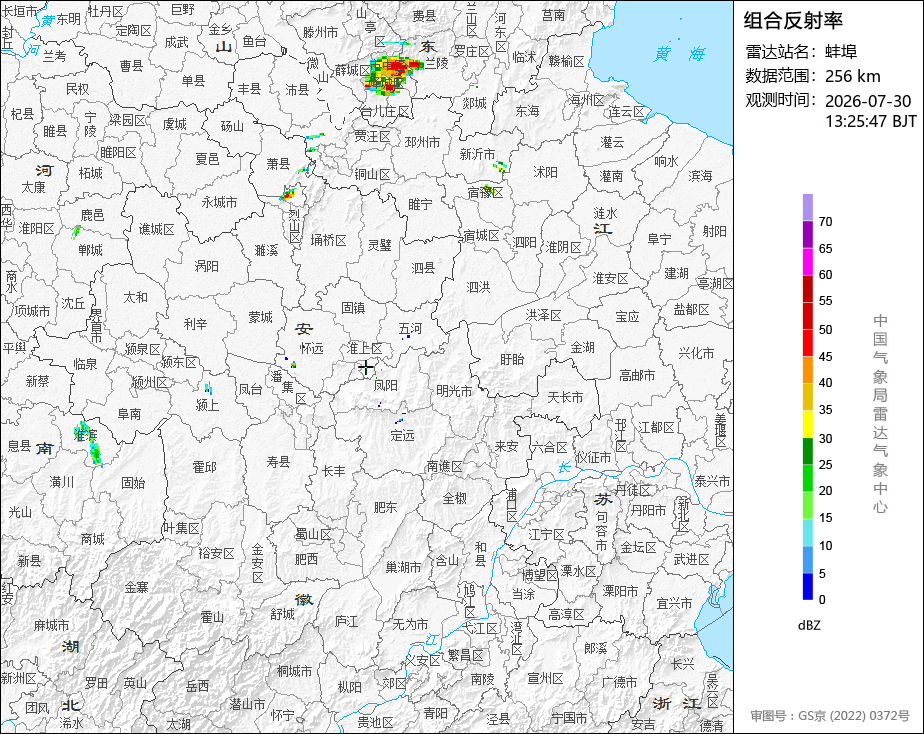Click the 永城市 label
Image resolution: width=924 pixels, height=734 pixels.
[219, 202]
